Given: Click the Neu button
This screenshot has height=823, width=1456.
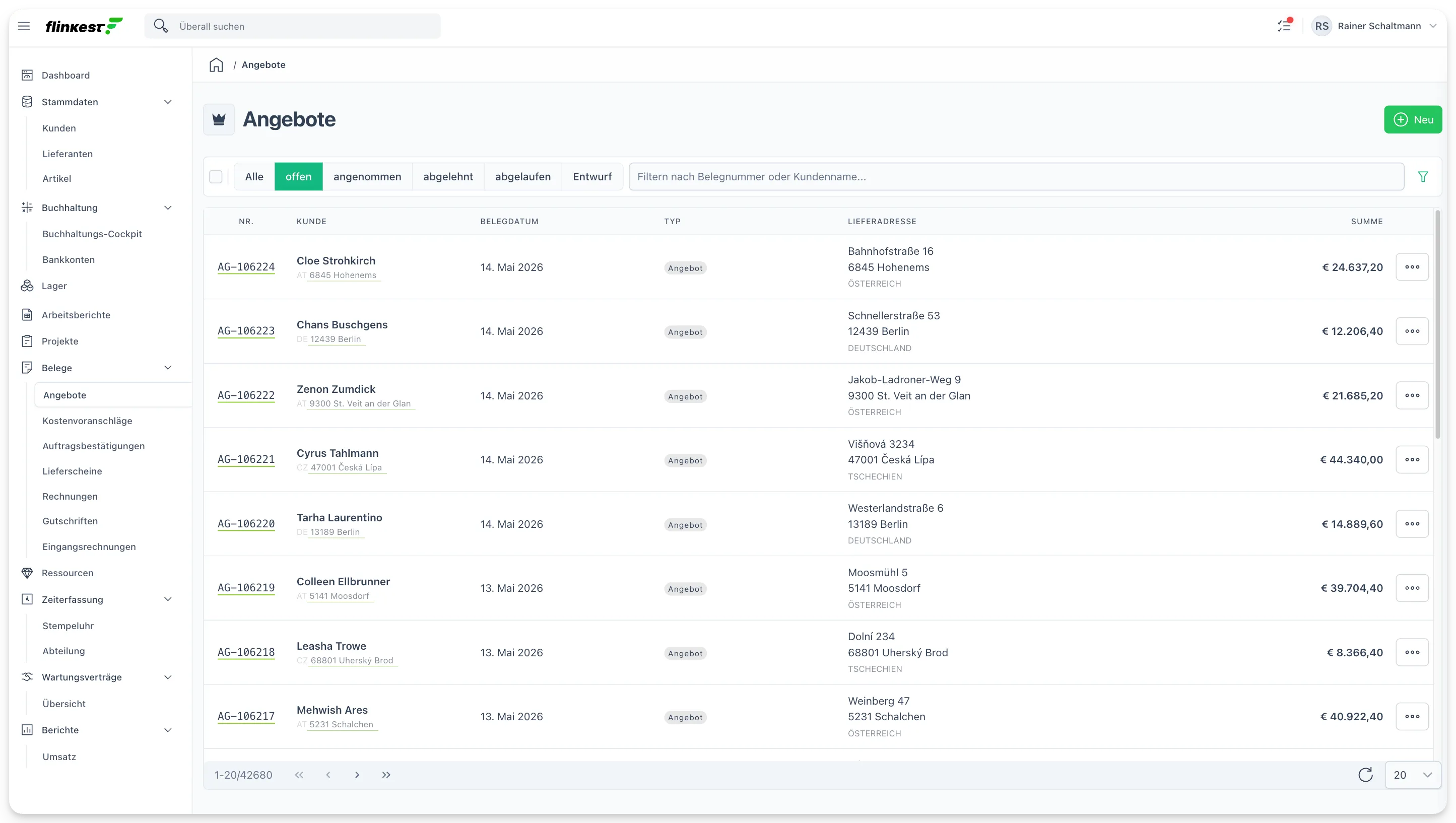Looking at the screenshot, I should [1413, 120].
